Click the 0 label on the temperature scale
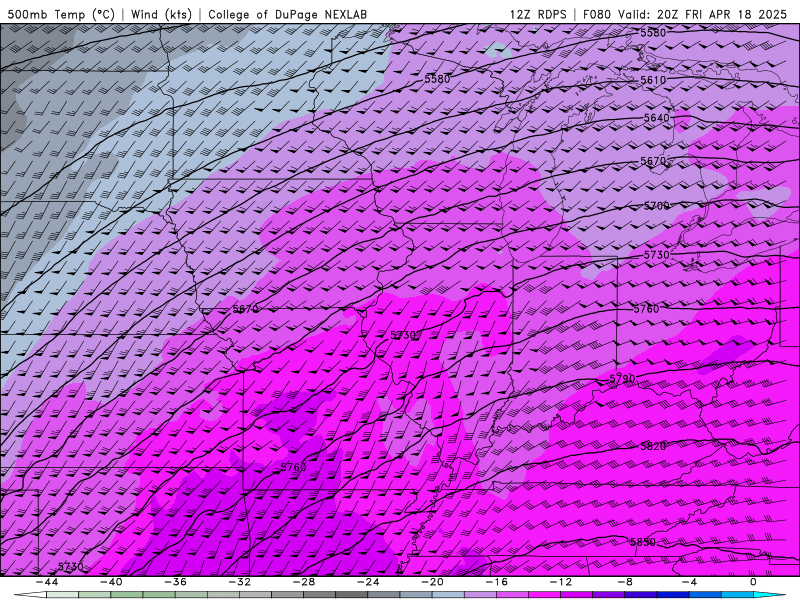This screenshot has height=600, width=800. point(753,582)
